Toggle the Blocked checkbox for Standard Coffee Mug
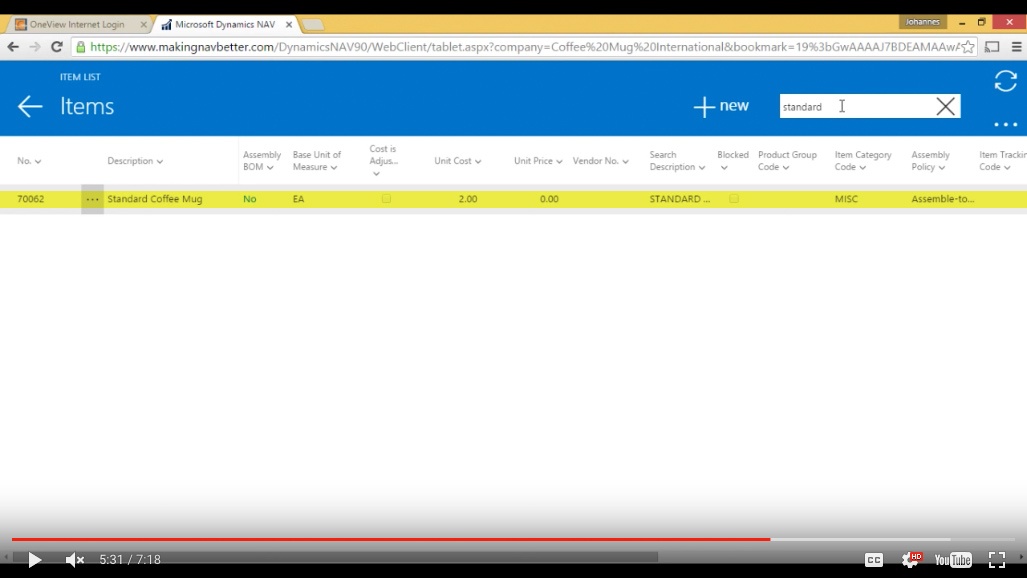This screenshot has width=1027, height=578. point(734,199)
